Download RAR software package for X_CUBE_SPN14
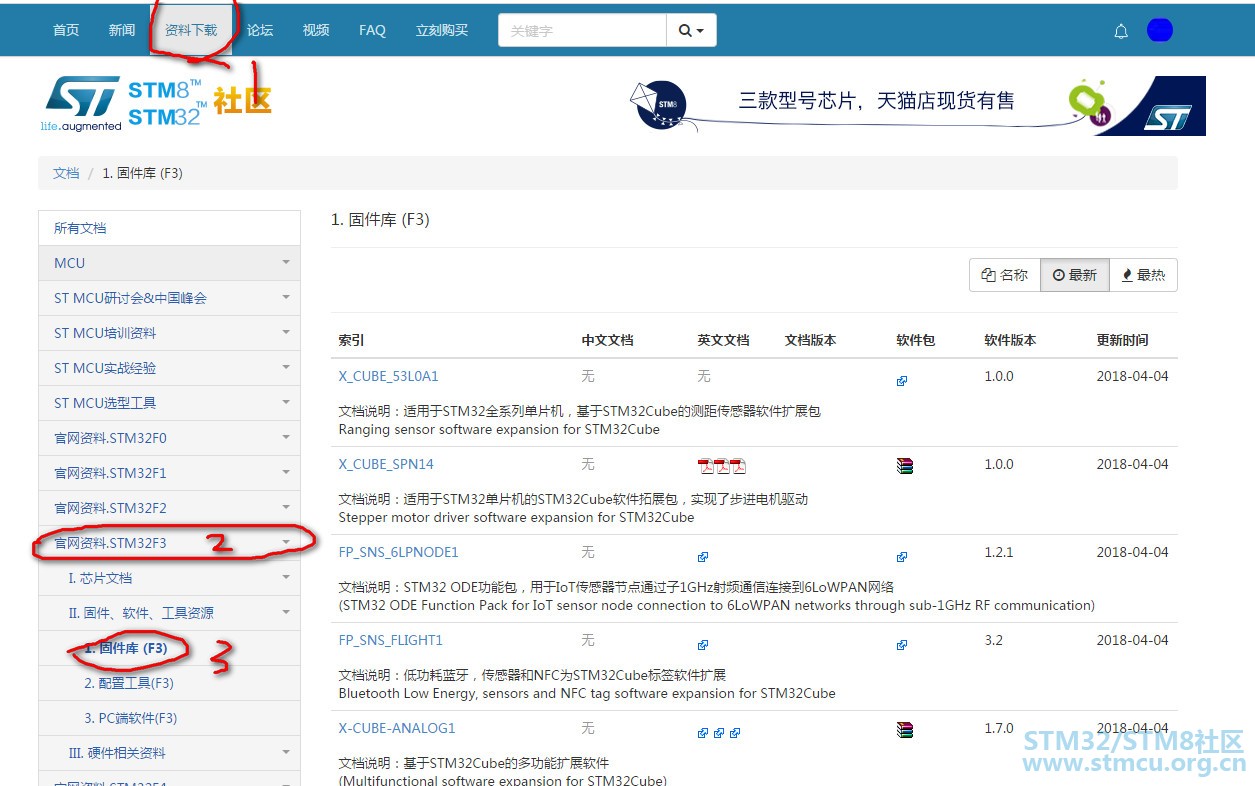 [905, 465]
